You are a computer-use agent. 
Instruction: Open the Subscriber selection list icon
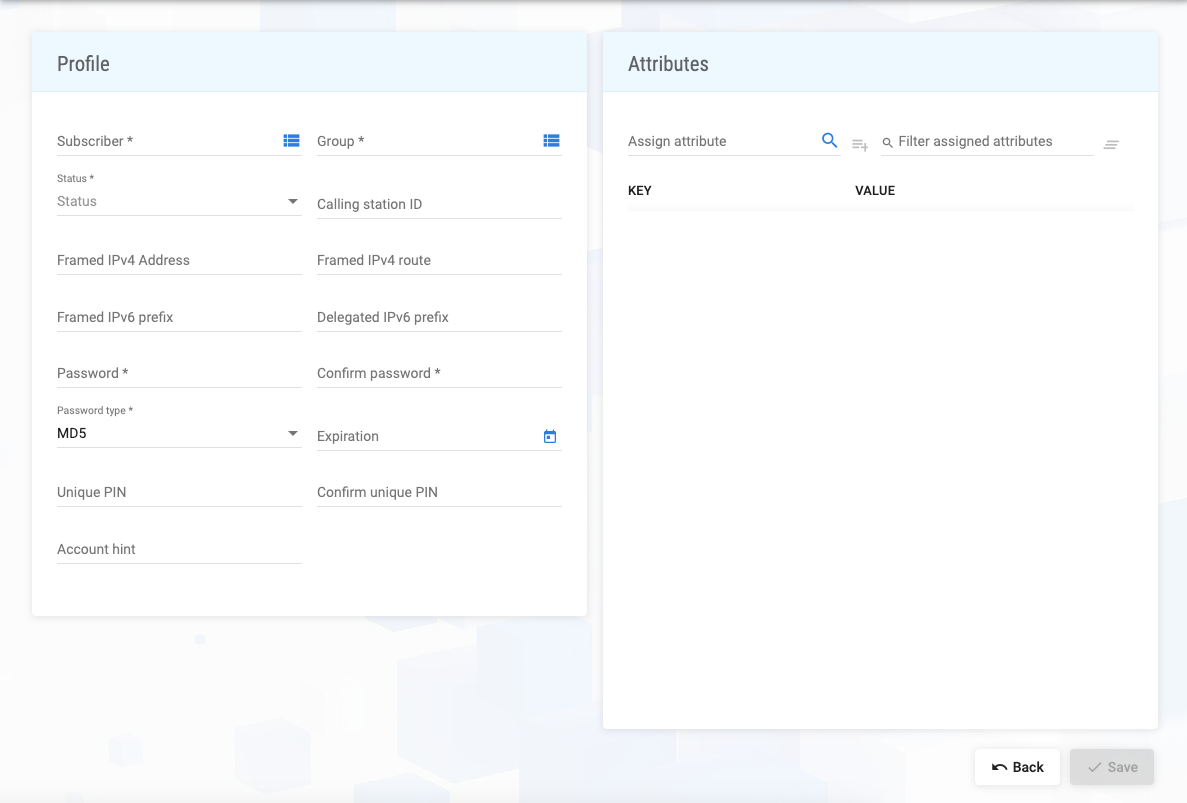tap(291, 141)
